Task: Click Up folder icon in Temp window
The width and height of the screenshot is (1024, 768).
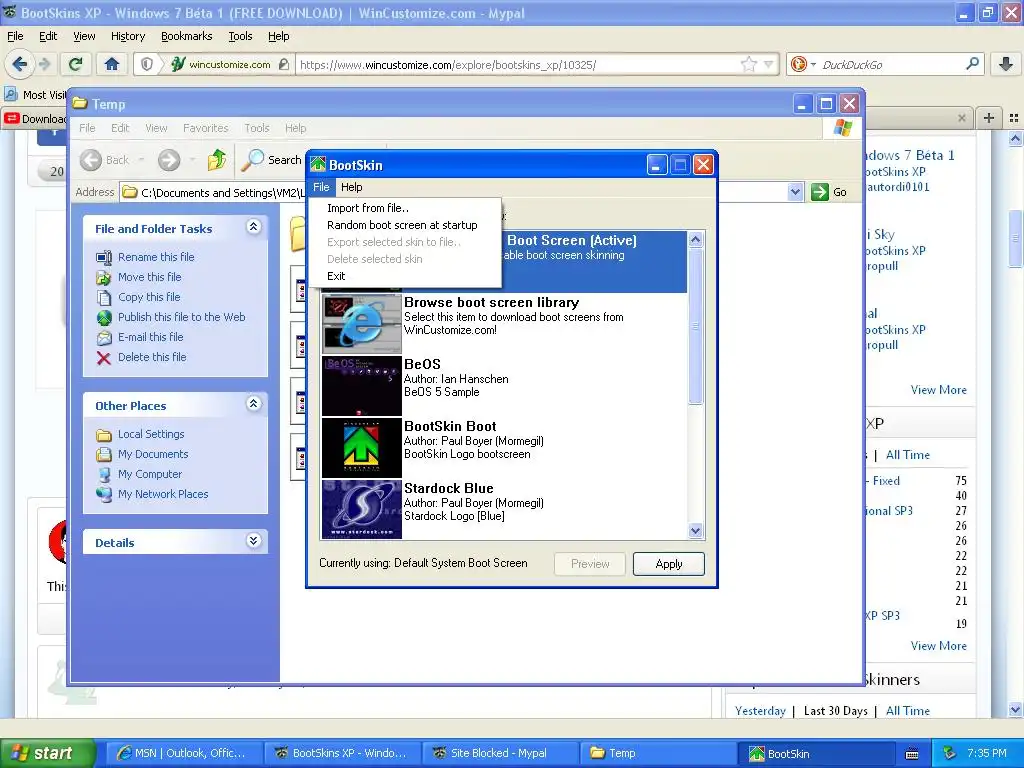Action: coord(217,159)
